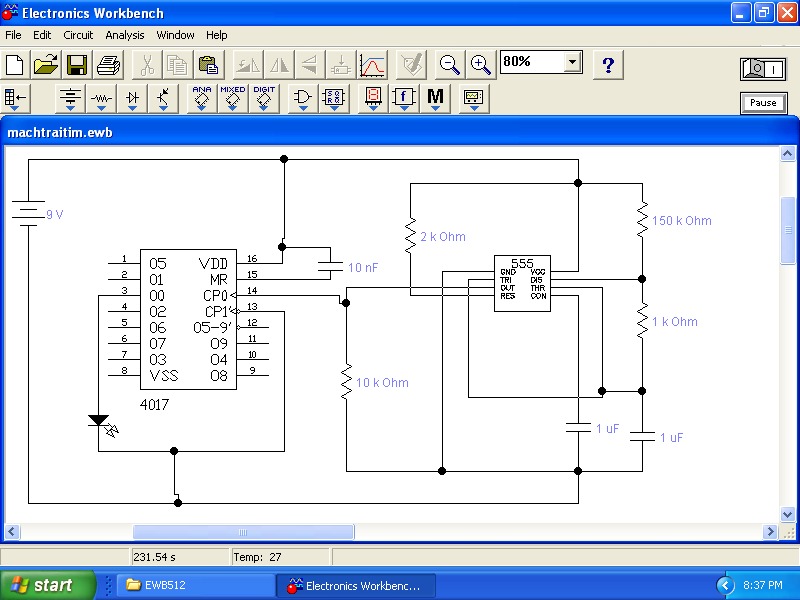Open the Sources parts bin

tap(70, 98)
